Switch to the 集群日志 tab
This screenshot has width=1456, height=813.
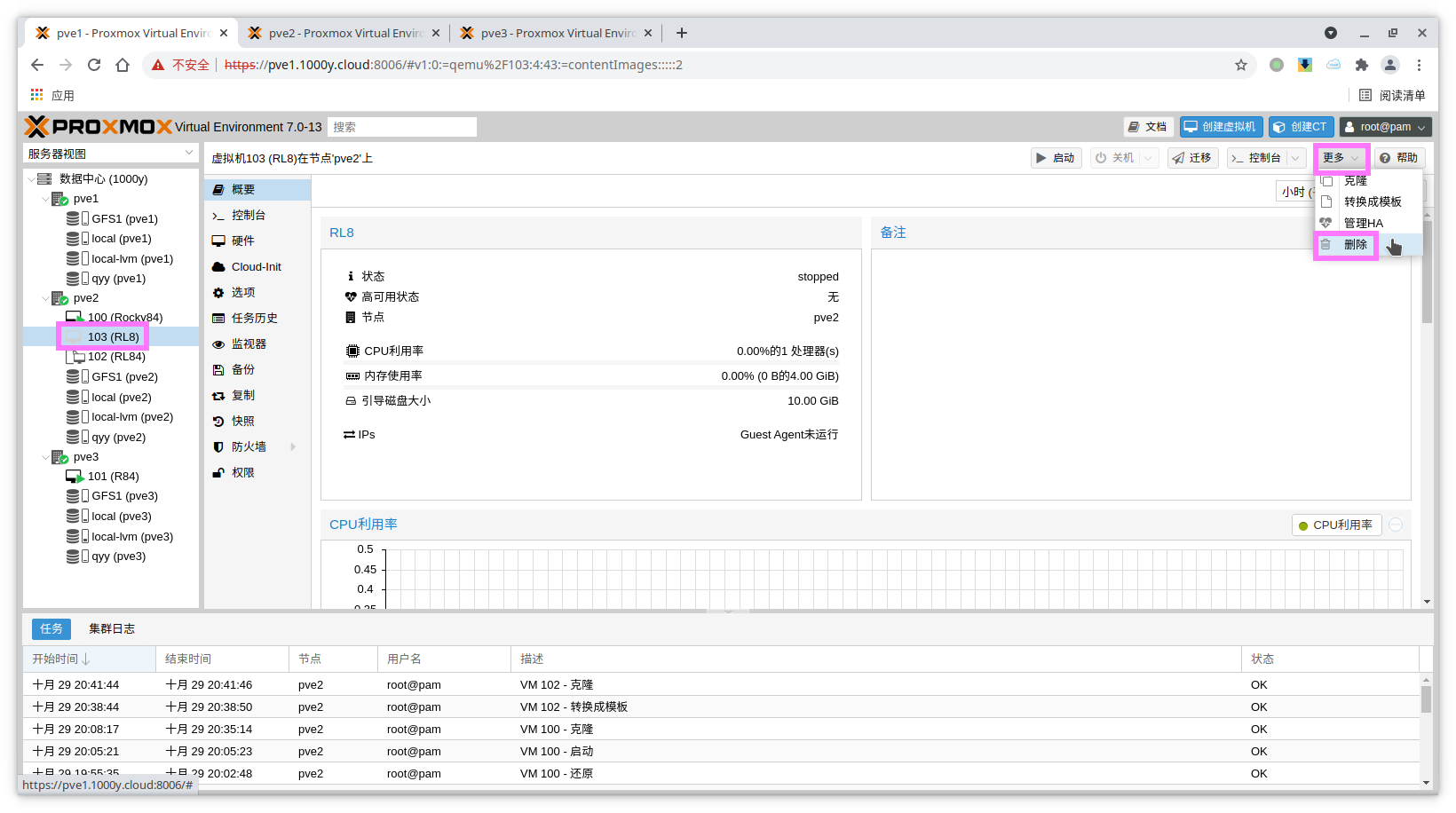pos(112,629)
